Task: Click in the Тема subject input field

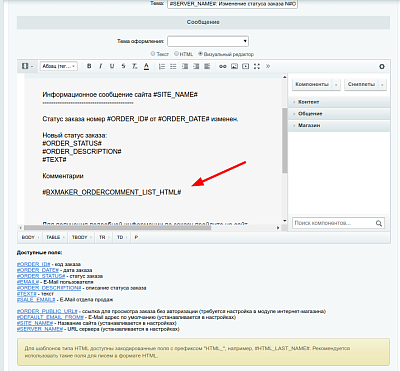Action: [x=233, y=4]
